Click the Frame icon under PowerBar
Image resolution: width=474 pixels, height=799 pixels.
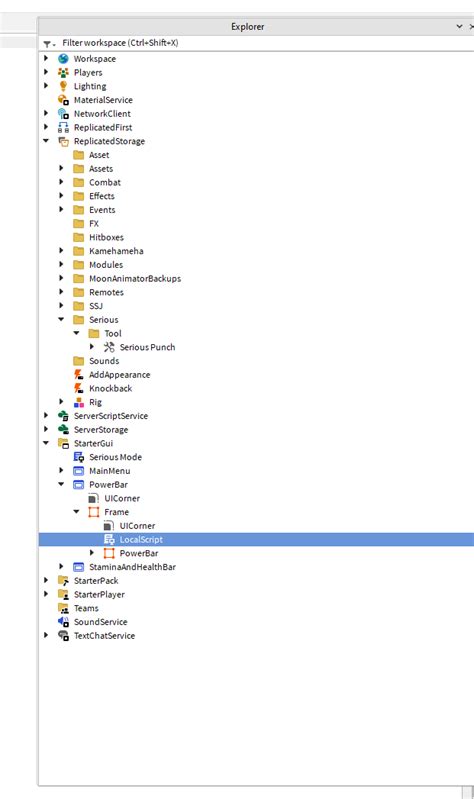(x=94, y=512)
